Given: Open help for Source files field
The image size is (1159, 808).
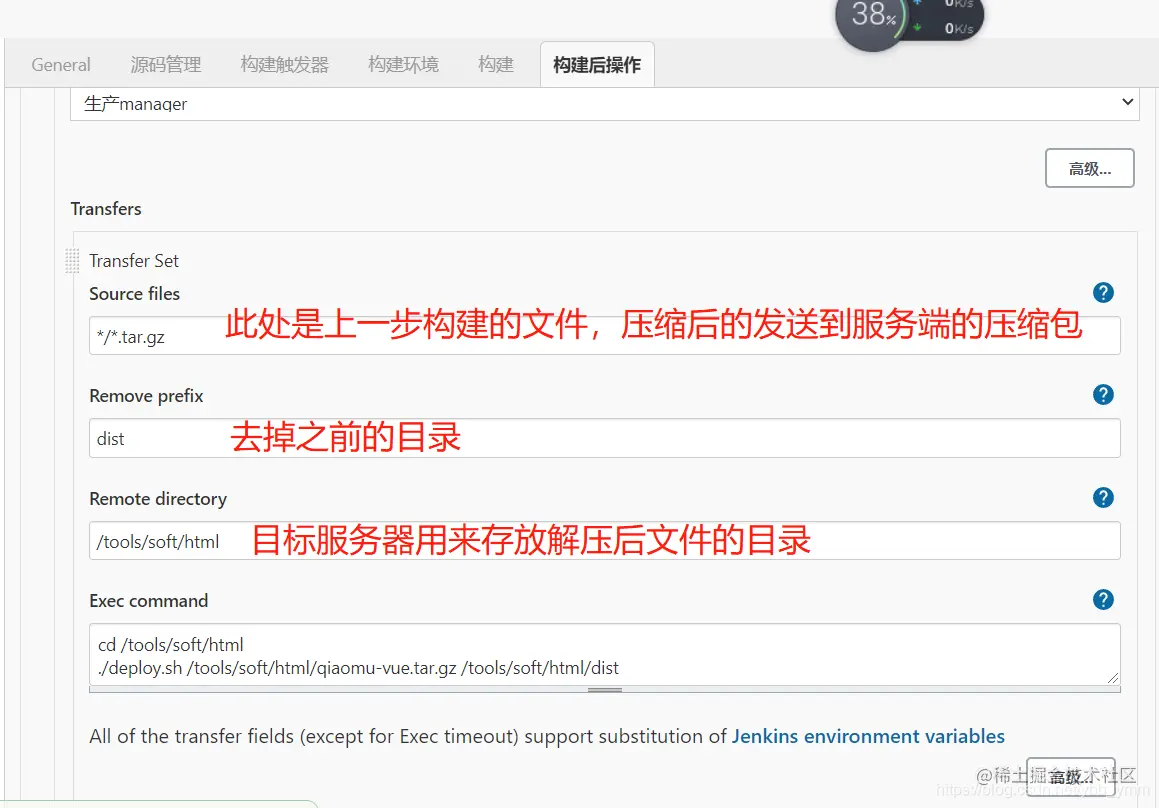Looking at the screenshot, I should pos(1103,293).
